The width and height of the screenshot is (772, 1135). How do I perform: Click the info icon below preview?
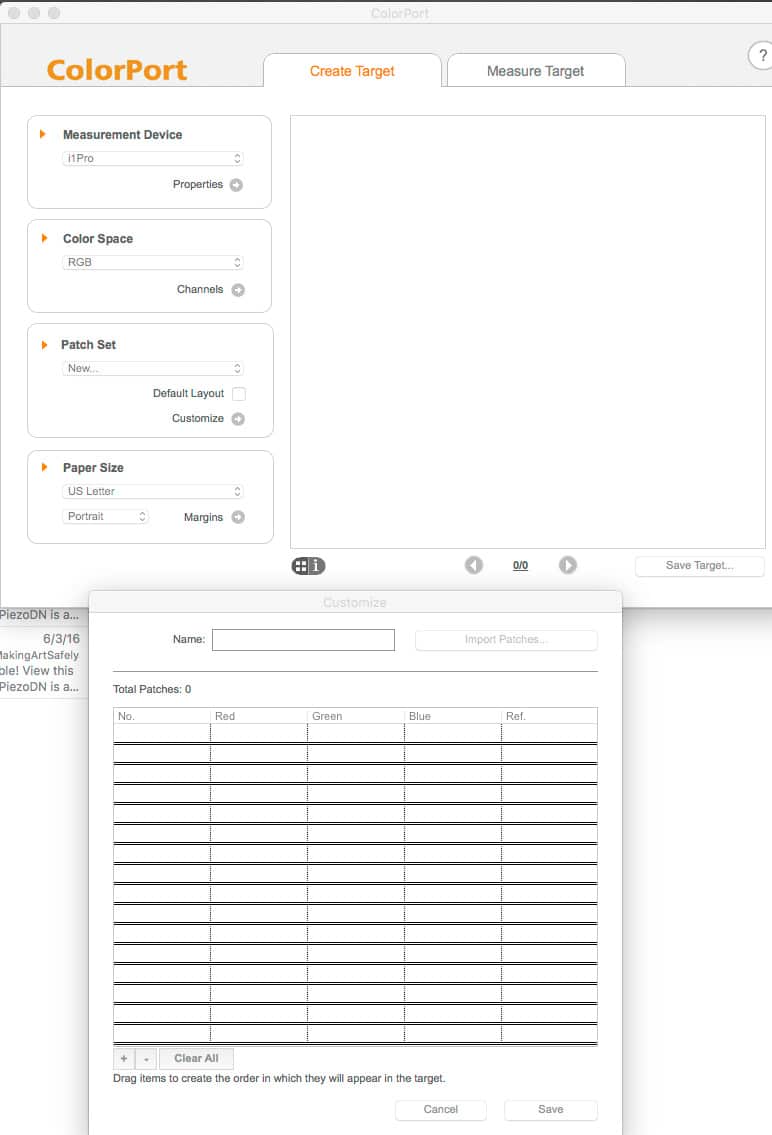(317, 566)
